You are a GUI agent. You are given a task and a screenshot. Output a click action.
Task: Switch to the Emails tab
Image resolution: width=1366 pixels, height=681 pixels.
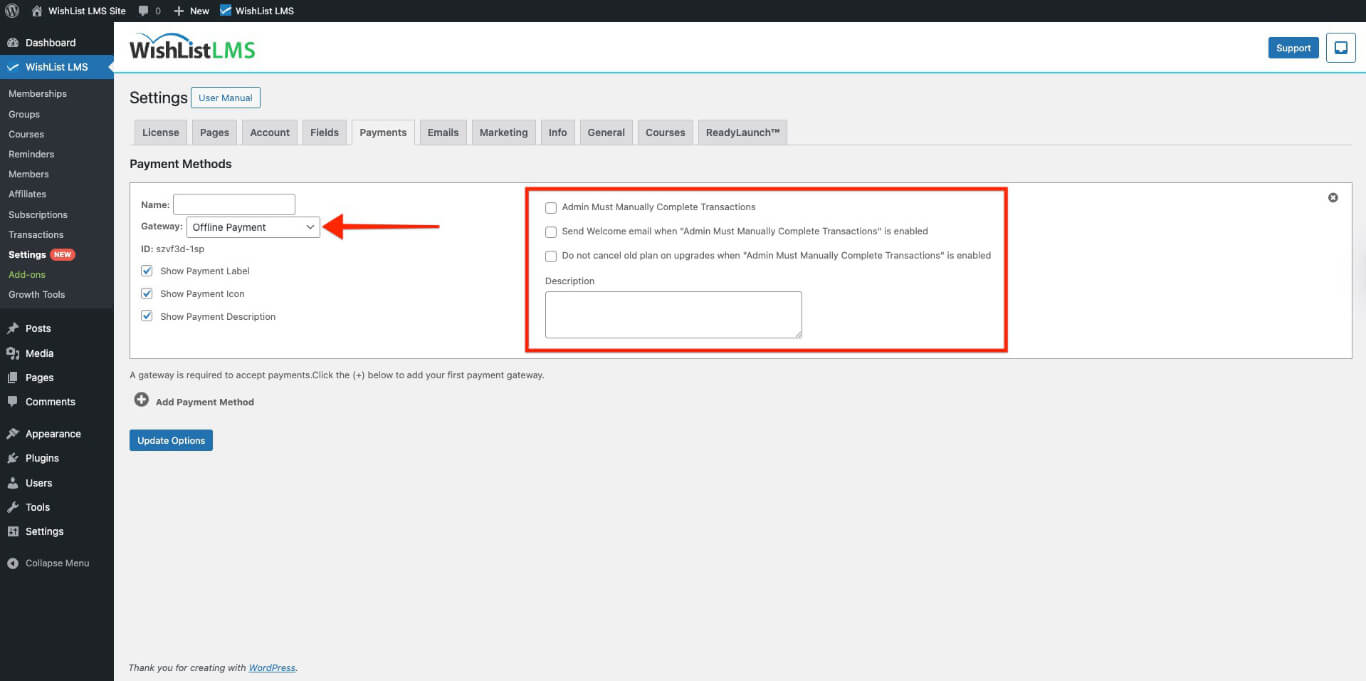[x=443, y=132]
